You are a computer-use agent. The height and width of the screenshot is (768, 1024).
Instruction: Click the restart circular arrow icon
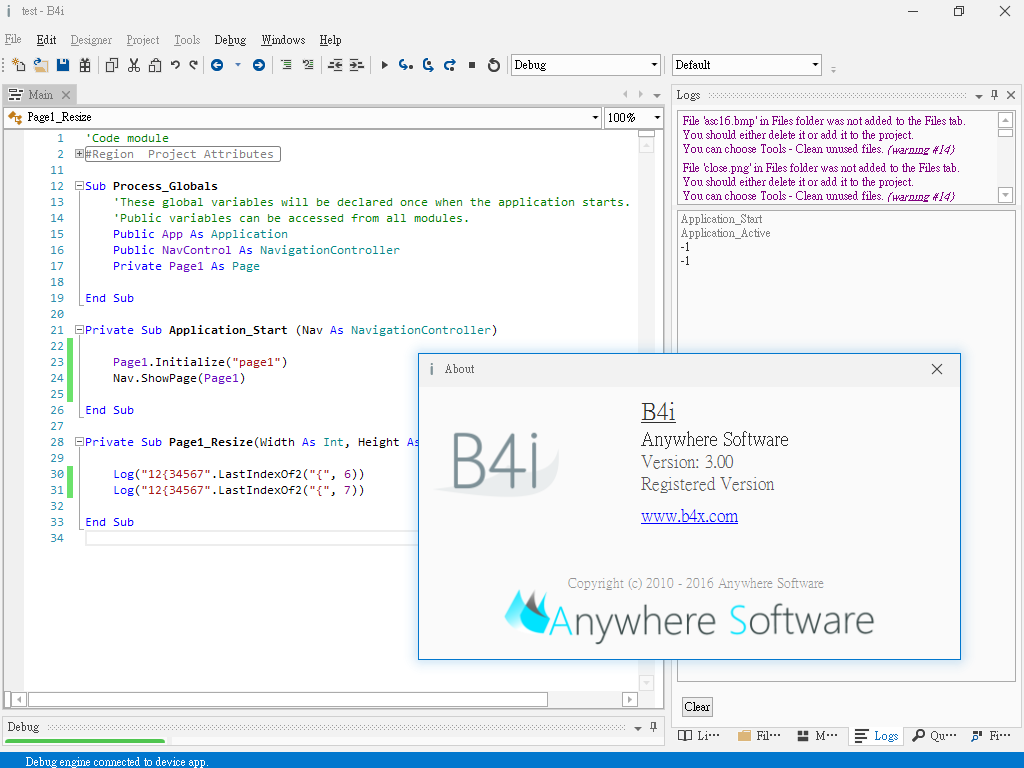pos(494,65)
